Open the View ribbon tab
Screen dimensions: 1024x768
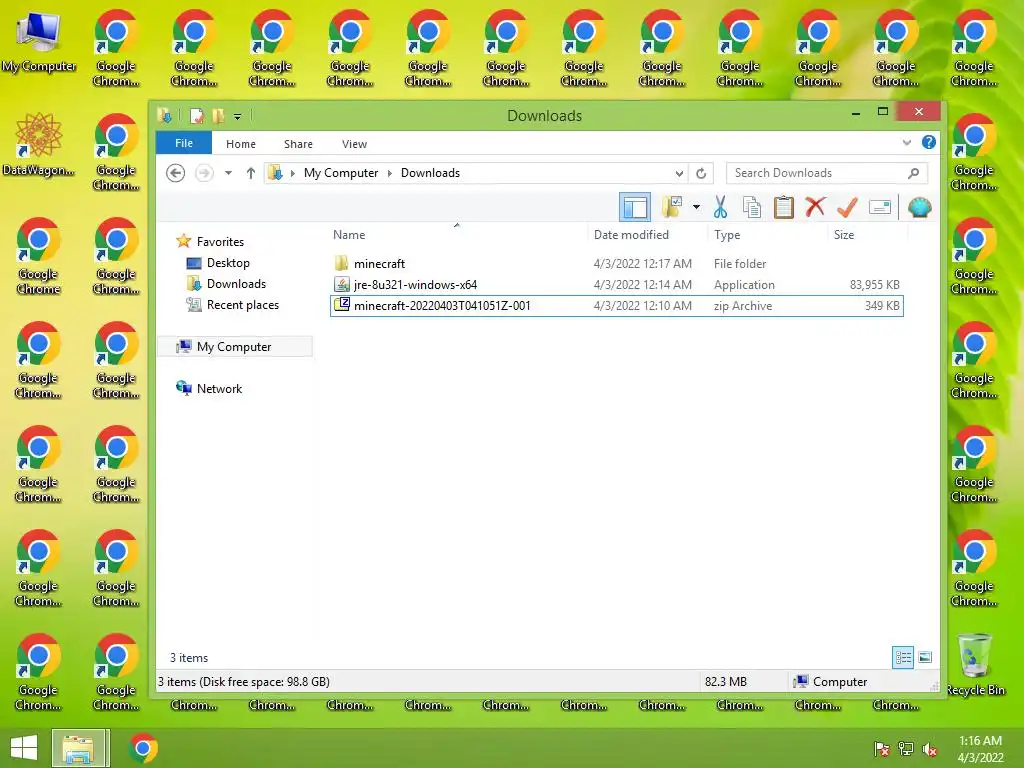tap(355, 144)
